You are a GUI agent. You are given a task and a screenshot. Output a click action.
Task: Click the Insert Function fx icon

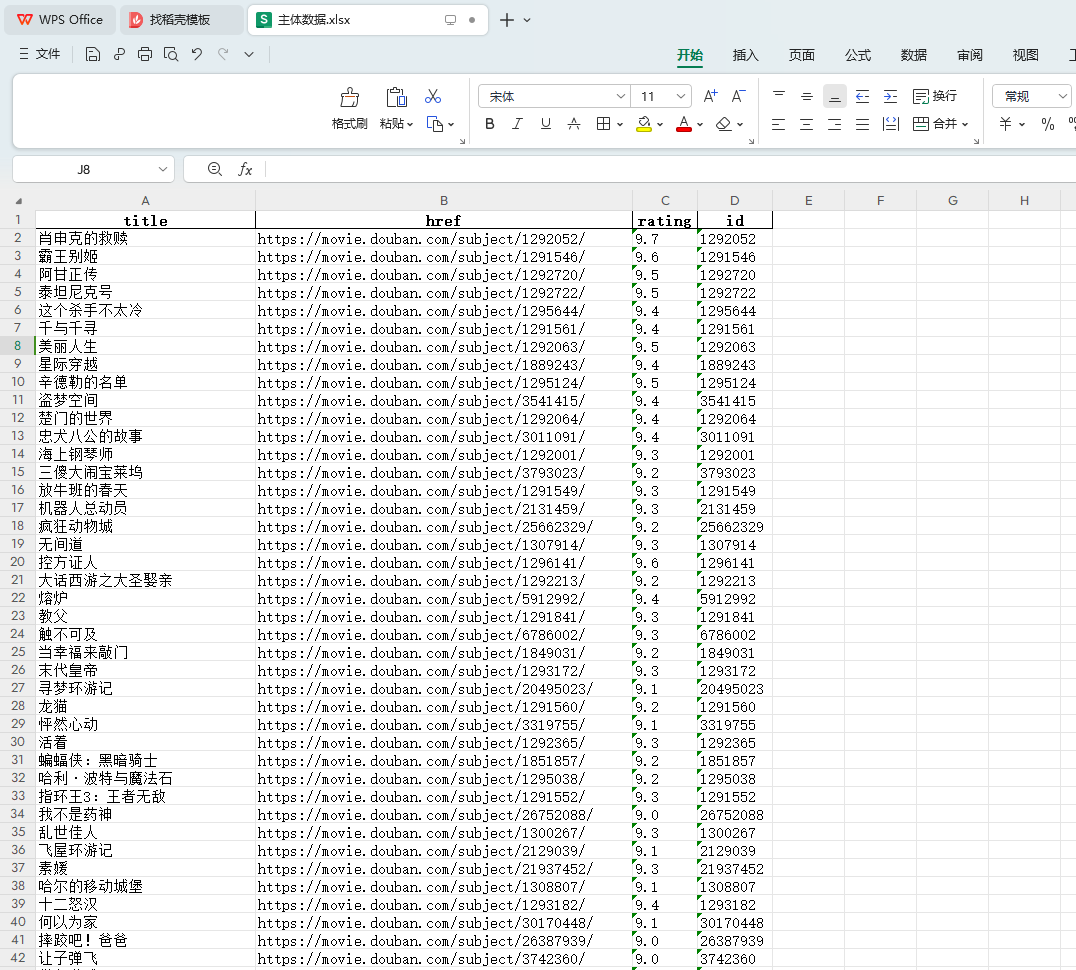point(245,169)
